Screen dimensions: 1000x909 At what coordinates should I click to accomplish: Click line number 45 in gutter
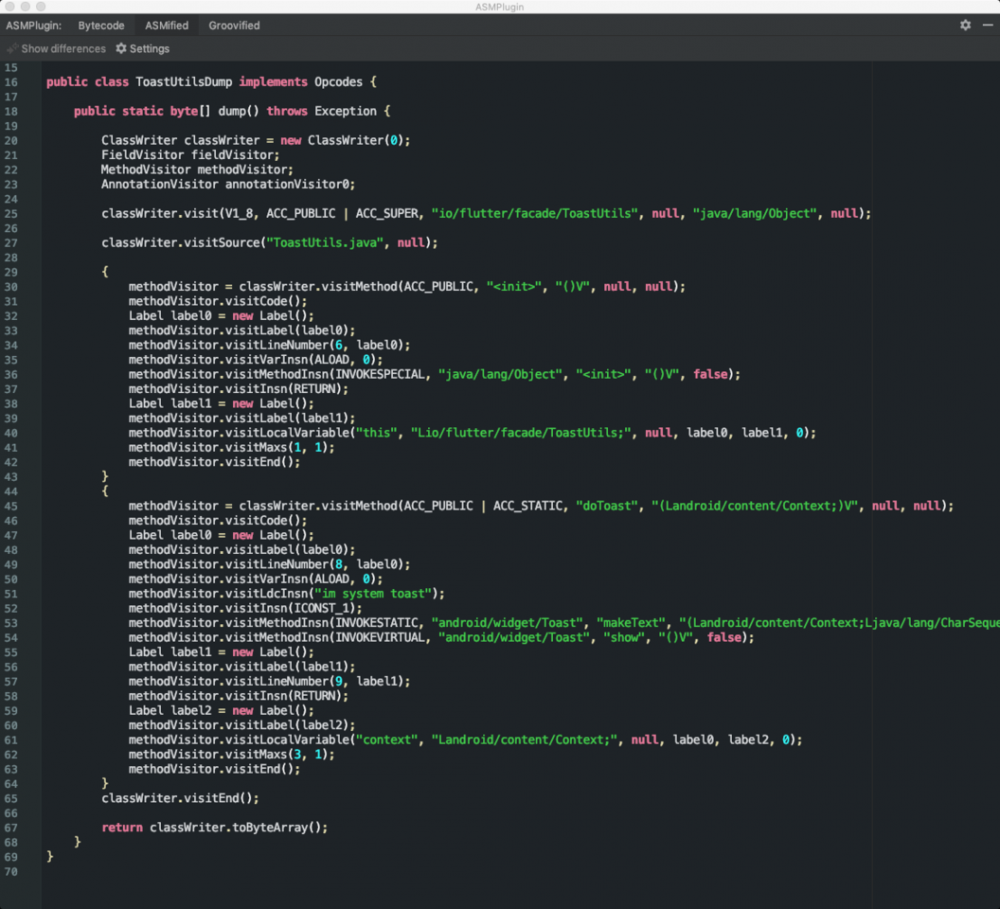11,506
